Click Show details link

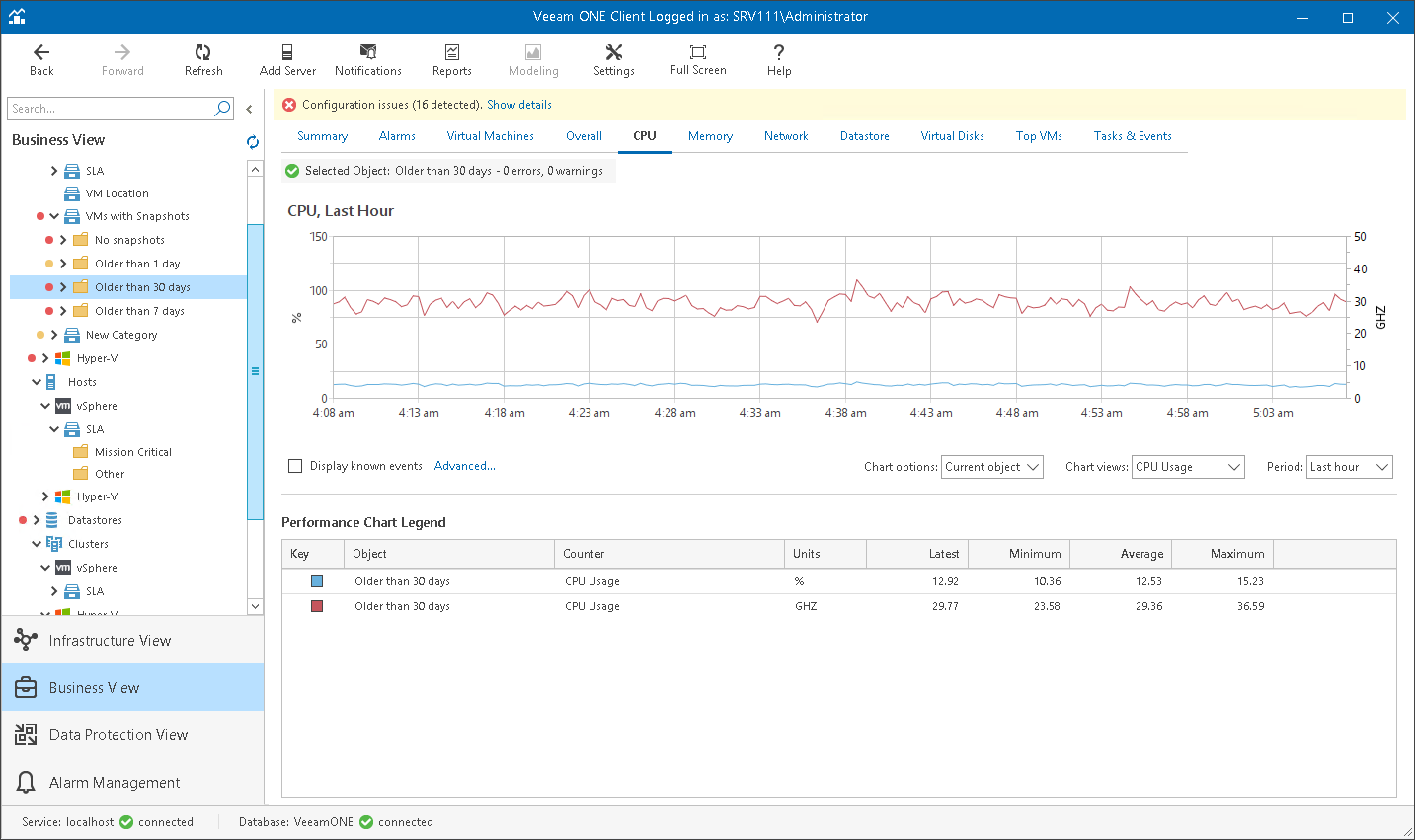519,105
